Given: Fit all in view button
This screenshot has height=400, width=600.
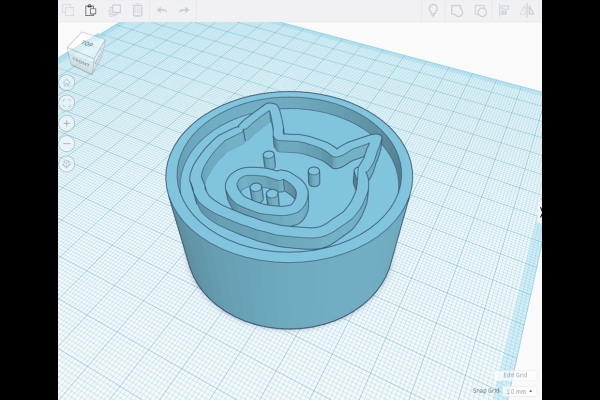Looking at the screenshot, I should tap(67, 102).
